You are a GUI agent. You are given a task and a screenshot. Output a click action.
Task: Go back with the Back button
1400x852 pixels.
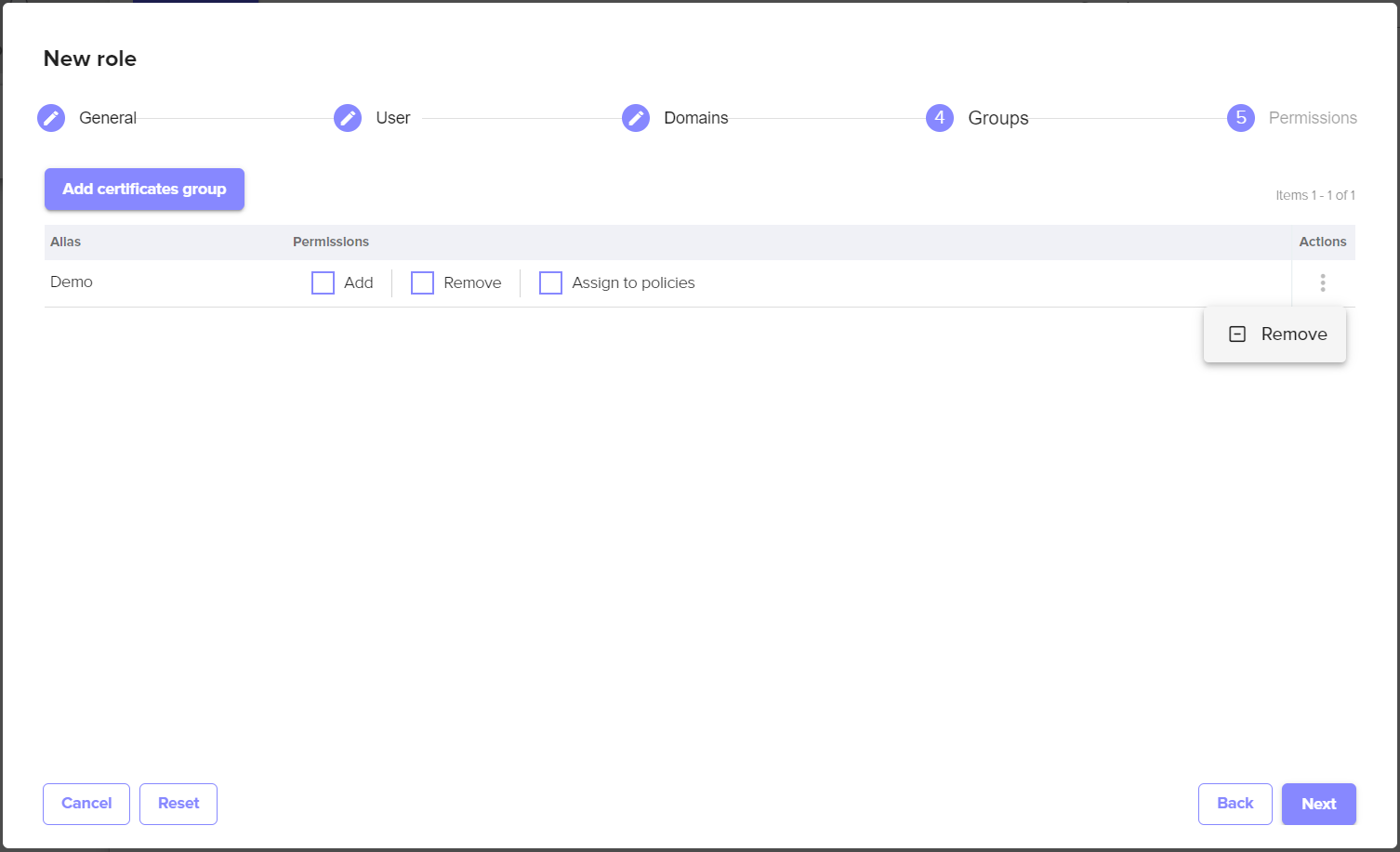coord(1235,804)
